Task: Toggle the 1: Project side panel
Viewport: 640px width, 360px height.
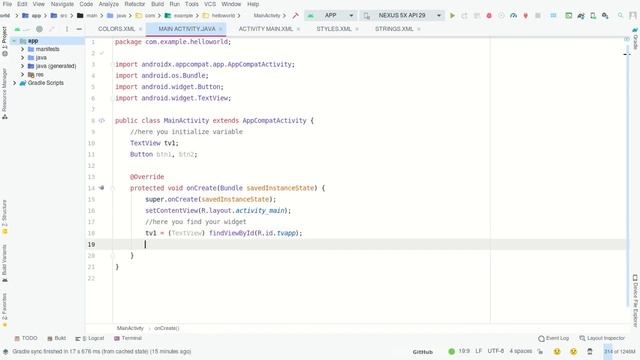Action: pyautogui.click(x=4, y=41)
